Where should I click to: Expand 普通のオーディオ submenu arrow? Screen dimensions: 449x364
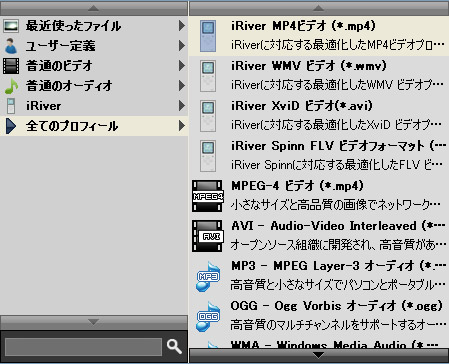pyautogui.click(x=182, y=86)
